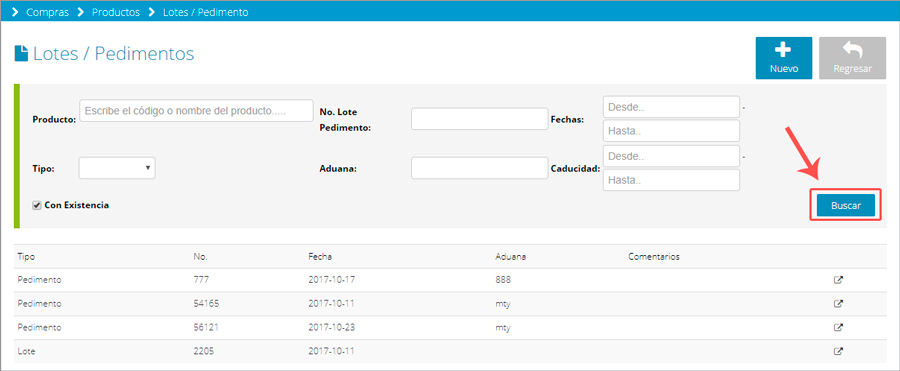Select the number cell 54165
900x371 pixels.
[x=205, y=304]
